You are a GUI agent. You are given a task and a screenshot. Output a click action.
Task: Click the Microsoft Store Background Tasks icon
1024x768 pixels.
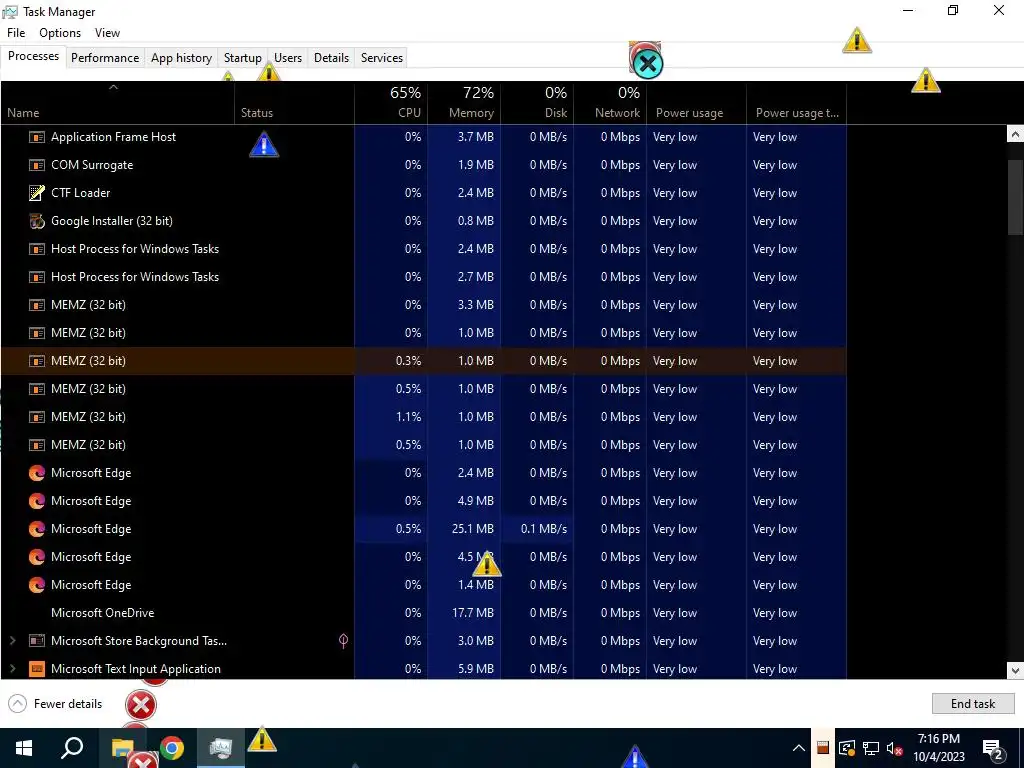[37, 641]
